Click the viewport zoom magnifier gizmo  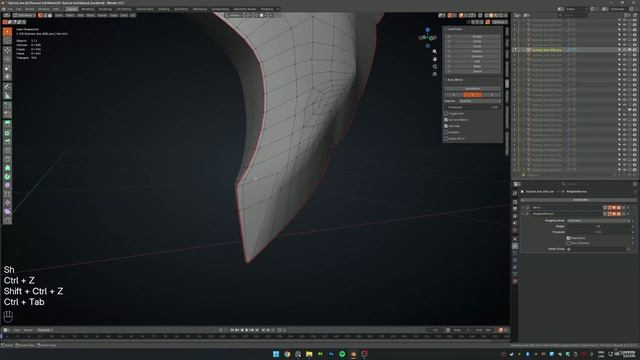[x=434, y=51]
